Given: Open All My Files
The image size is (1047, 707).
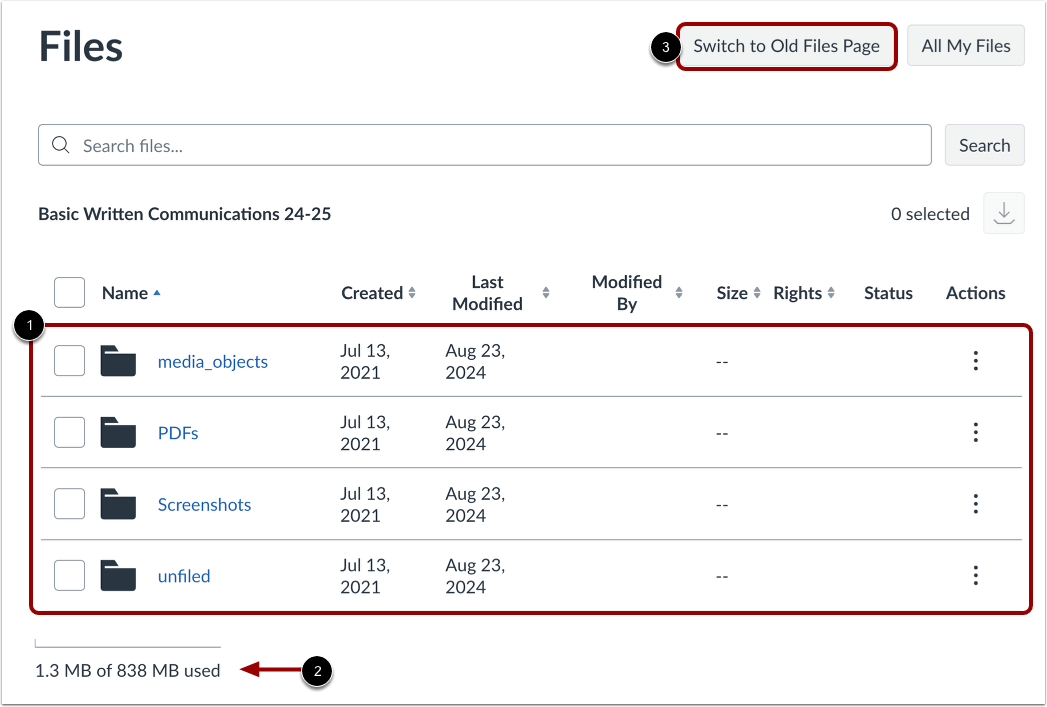Looking at the screenshot, I should [x=965, y=45].
